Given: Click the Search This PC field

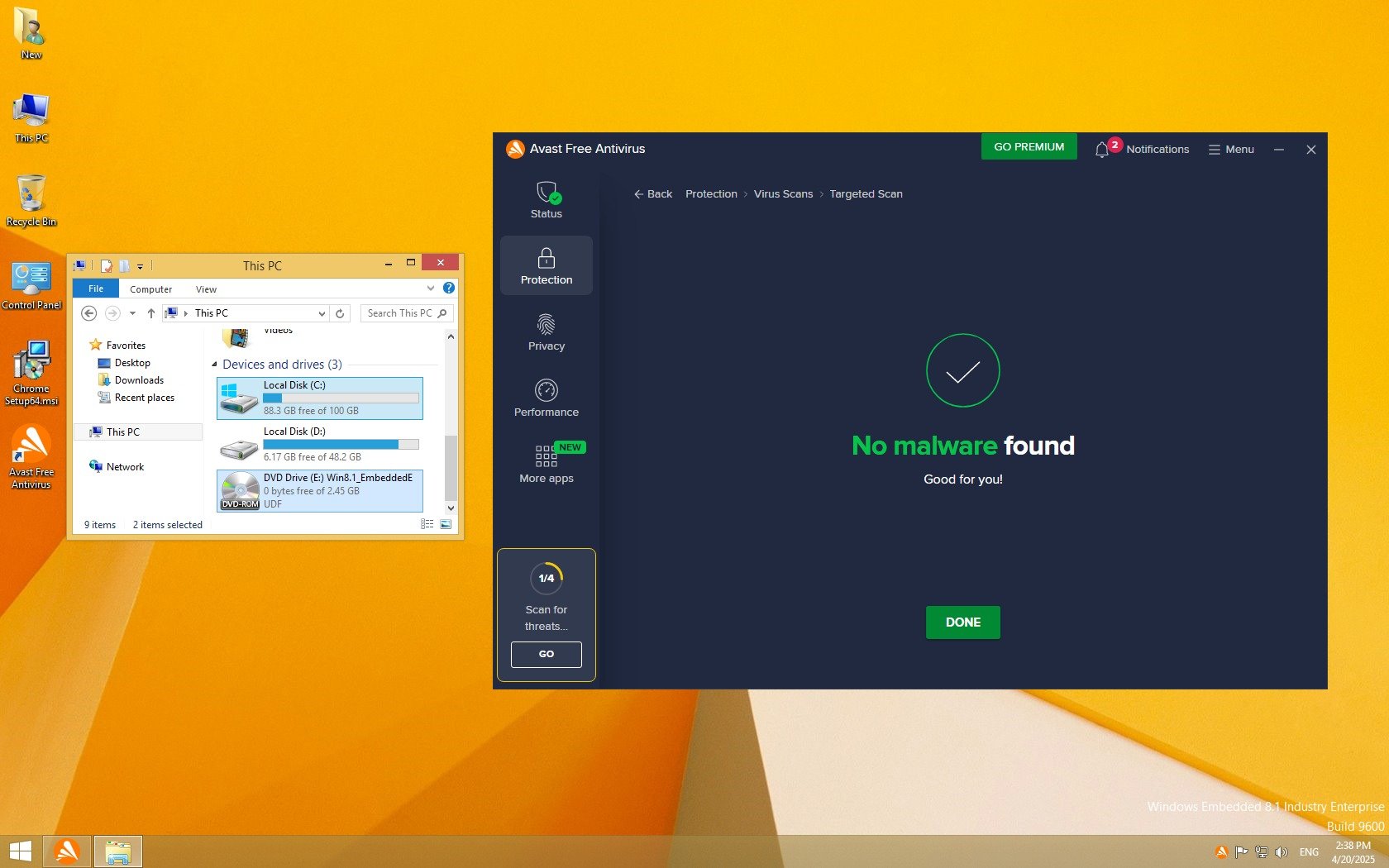Looking at the screenshot, I should click(407, 313).
